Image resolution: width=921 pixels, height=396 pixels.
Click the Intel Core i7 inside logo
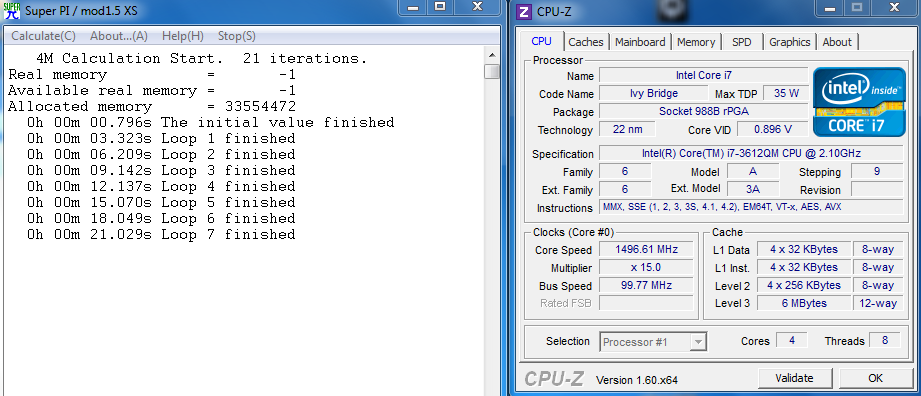859,102
